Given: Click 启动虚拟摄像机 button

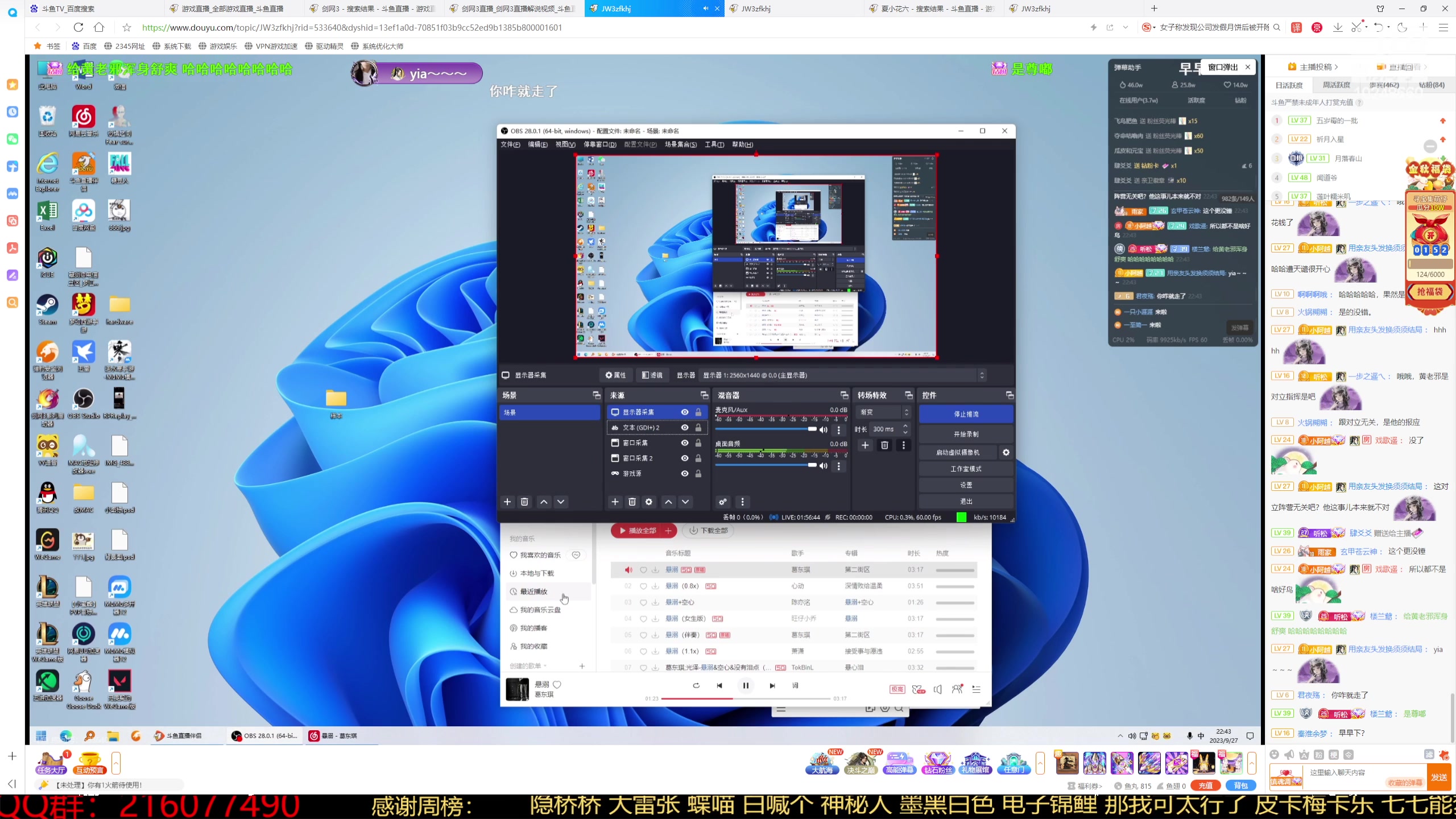Looking at the screenshot, I should tap(958, 452).
